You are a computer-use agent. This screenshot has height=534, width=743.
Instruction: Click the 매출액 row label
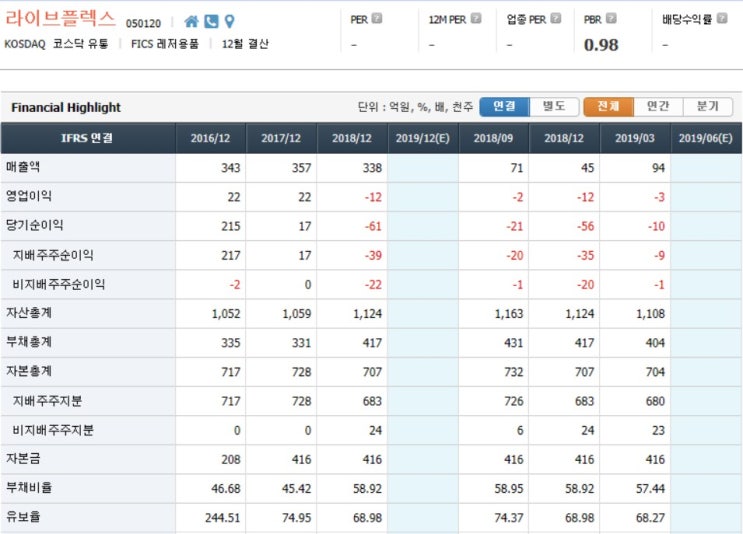[x=23, y=167]
